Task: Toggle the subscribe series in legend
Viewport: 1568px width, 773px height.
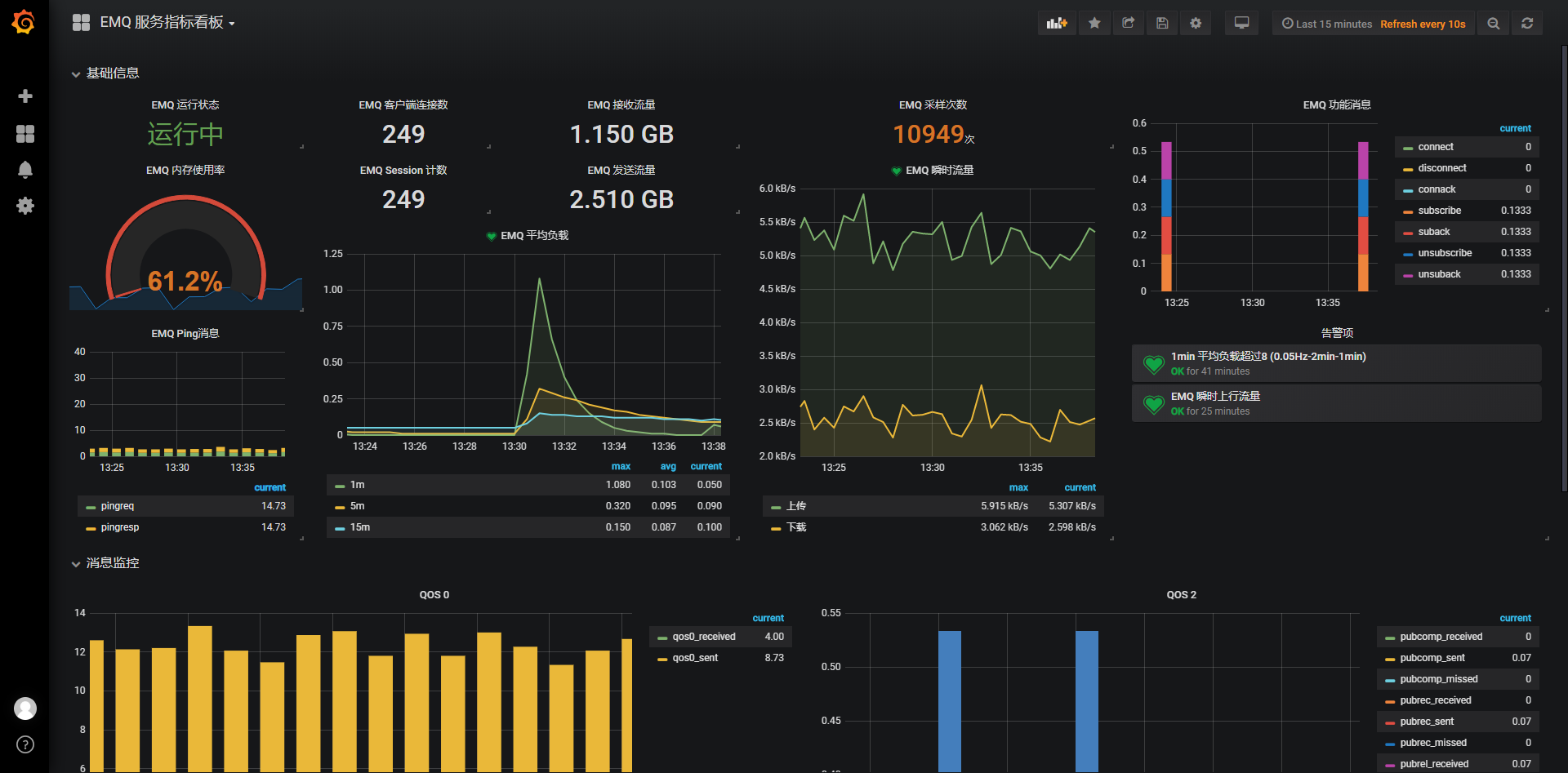Action: 1439,211
